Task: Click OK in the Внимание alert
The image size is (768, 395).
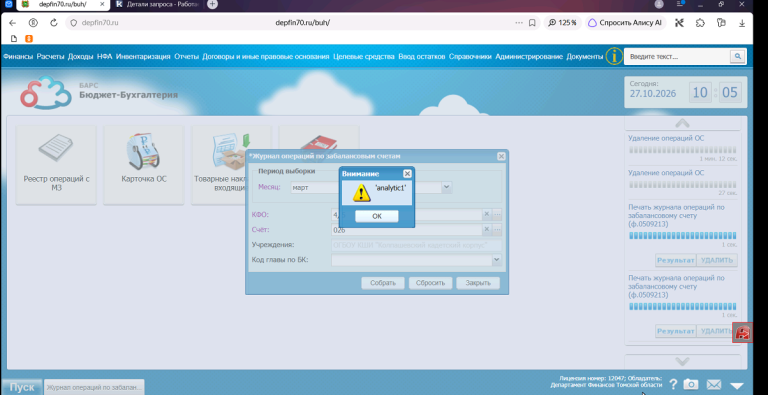Action: click(x=377, y=216)
